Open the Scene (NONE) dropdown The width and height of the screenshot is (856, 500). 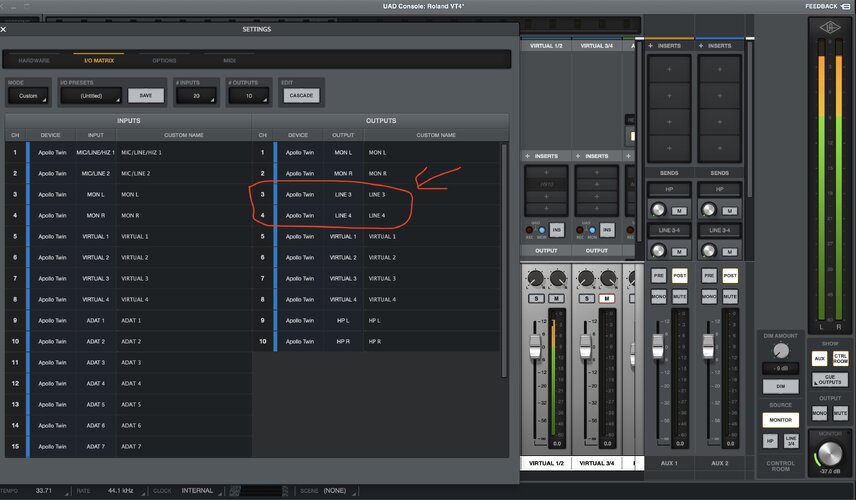pos(338,491)
